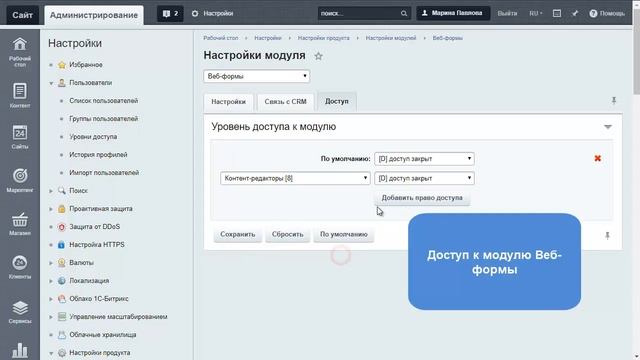Open Уровни доступа tree item
The width and height of the screenshot is (640, 360).
point(93,137)
